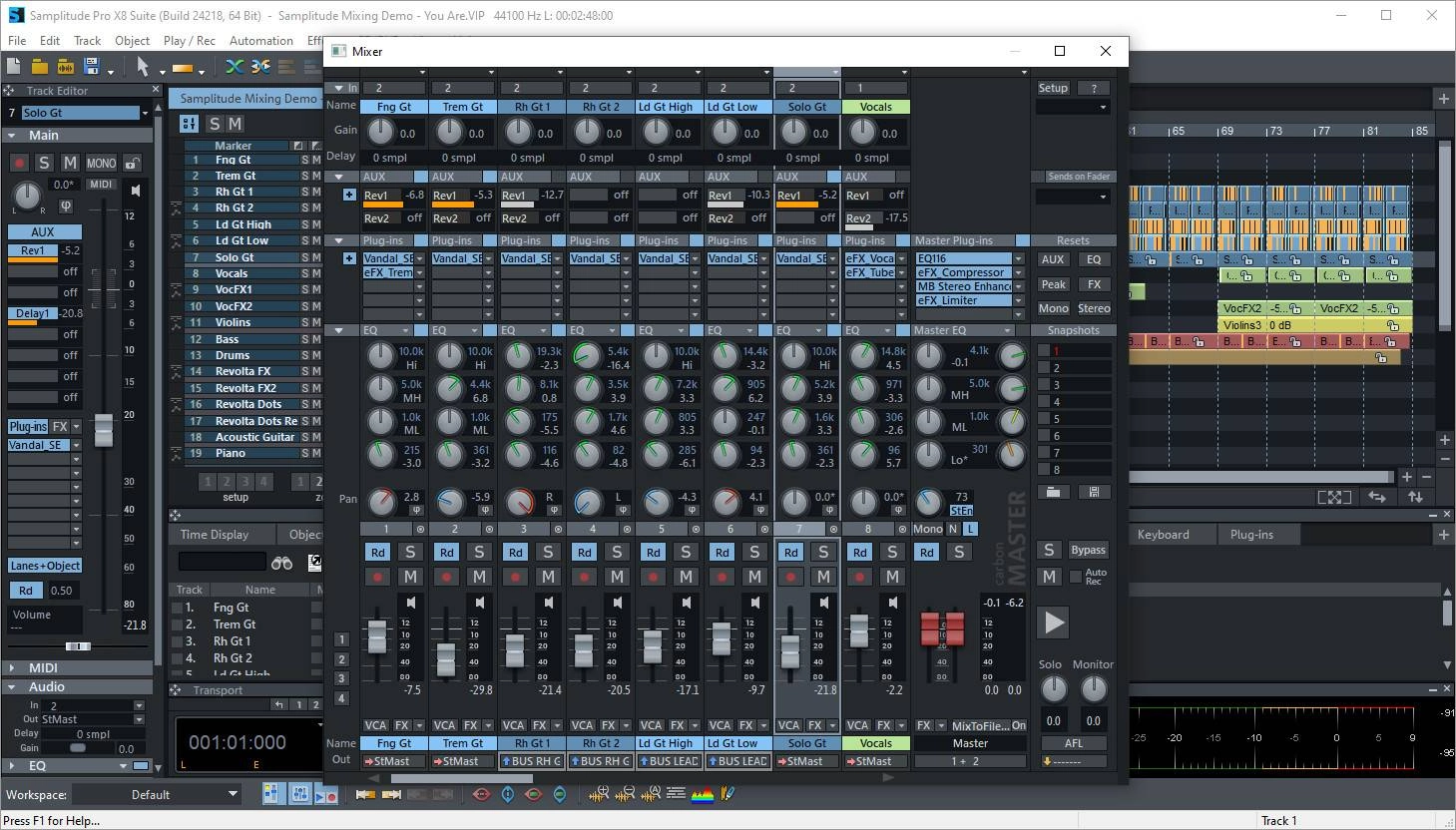Open the File menu
This screenshot has width=1456, height=830.
17,41
